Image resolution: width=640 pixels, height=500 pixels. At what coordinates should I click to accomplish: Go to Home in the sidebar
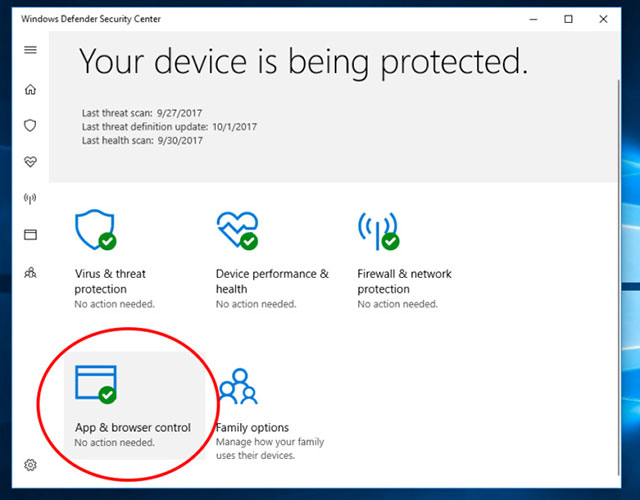(x=30, y=89)
